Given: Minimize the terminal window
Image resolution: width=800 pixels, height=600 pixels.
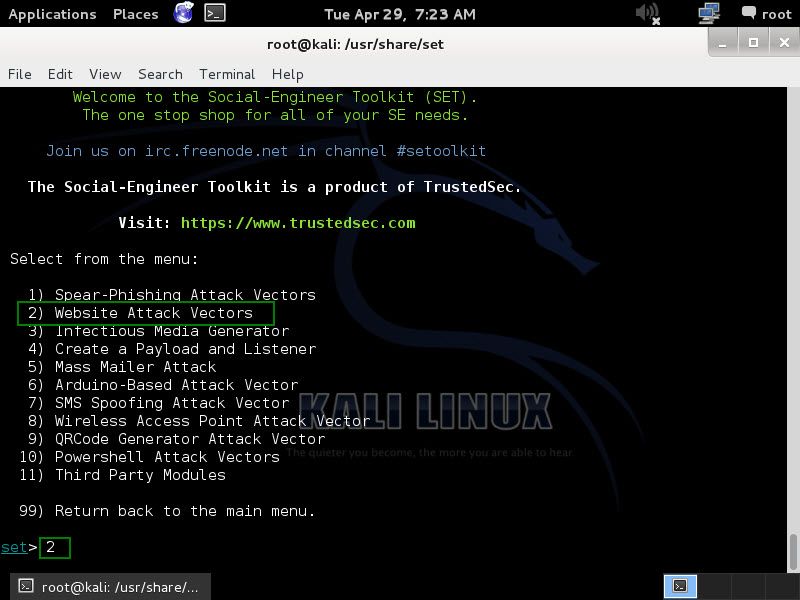Looking at the screenshot, I should pos(722,43).
